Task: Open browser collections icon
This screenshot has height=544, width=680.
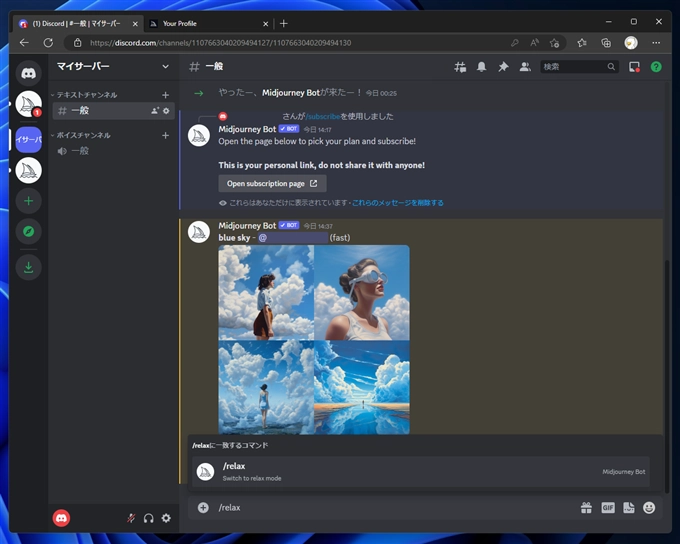Action: (x=606, y=43)
